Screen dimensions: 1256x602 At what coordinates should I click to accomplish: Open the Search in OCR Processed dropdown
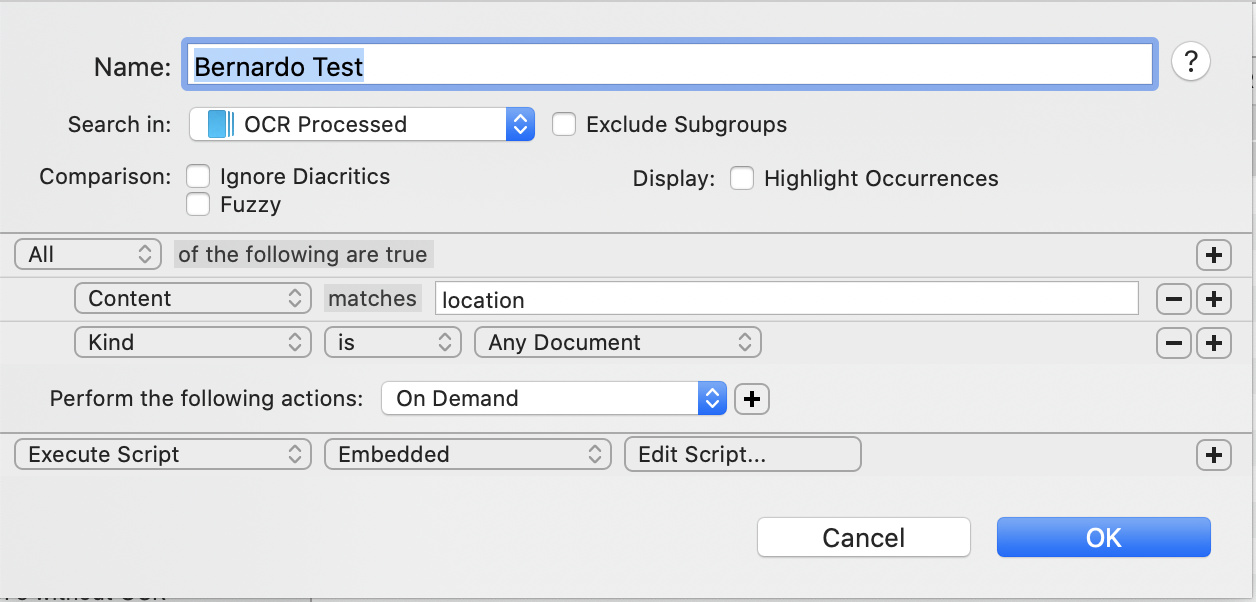(x=362, y=125)
